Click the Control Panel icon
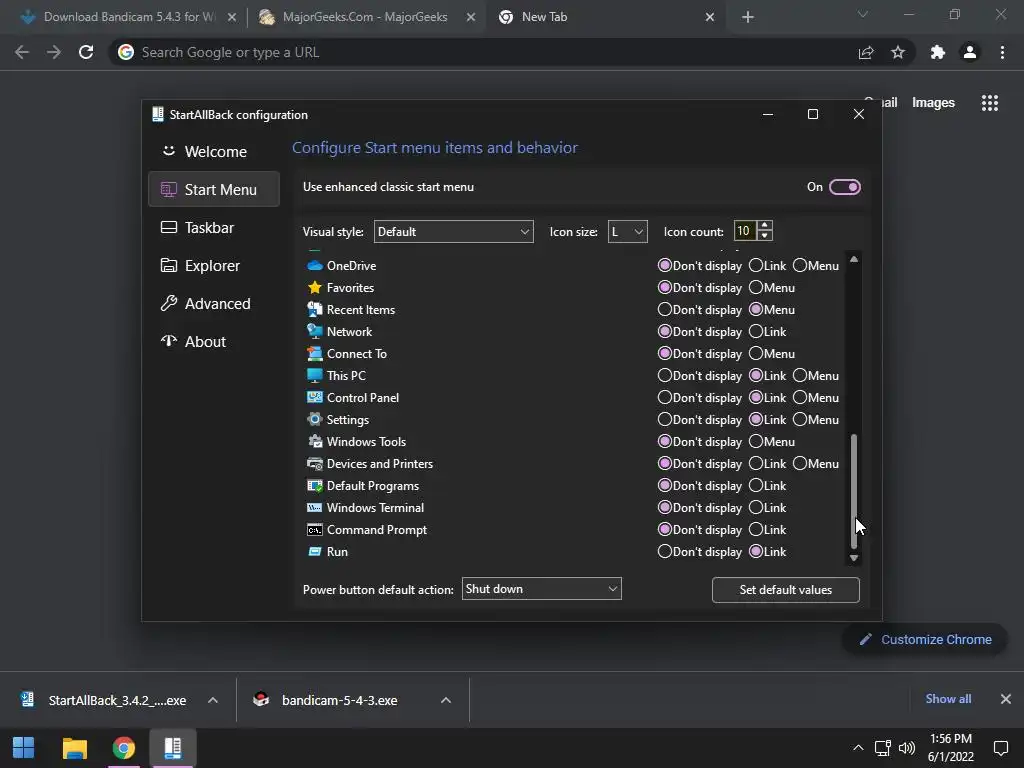 coord(315,397)
